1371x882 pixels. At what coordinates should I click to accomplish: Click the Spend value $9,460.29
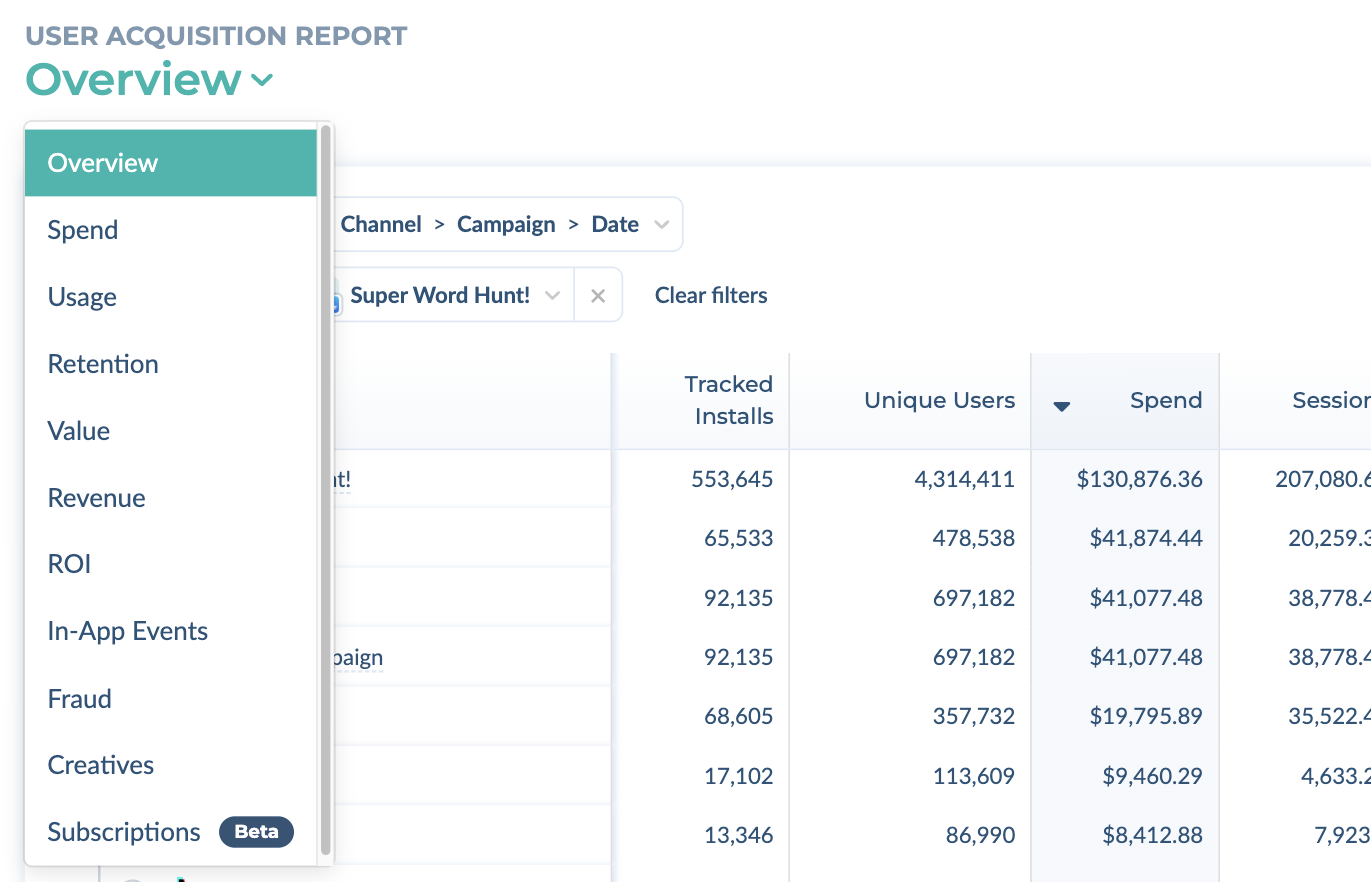(1153, 776)
